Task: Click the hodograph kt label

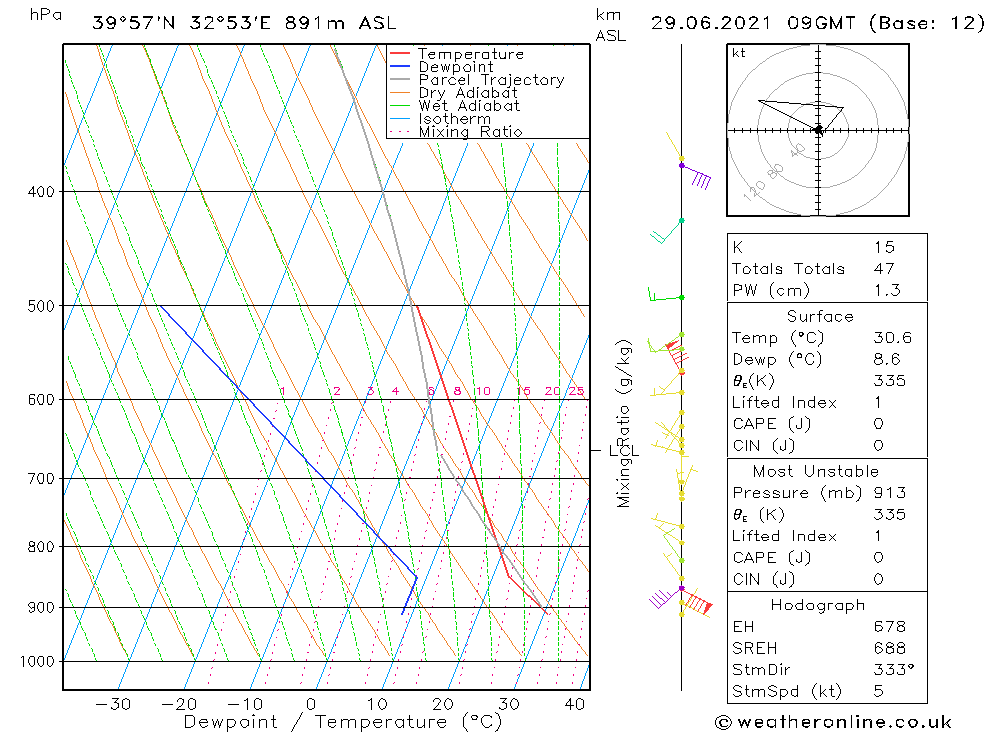Action: click(x=739, y=53)
